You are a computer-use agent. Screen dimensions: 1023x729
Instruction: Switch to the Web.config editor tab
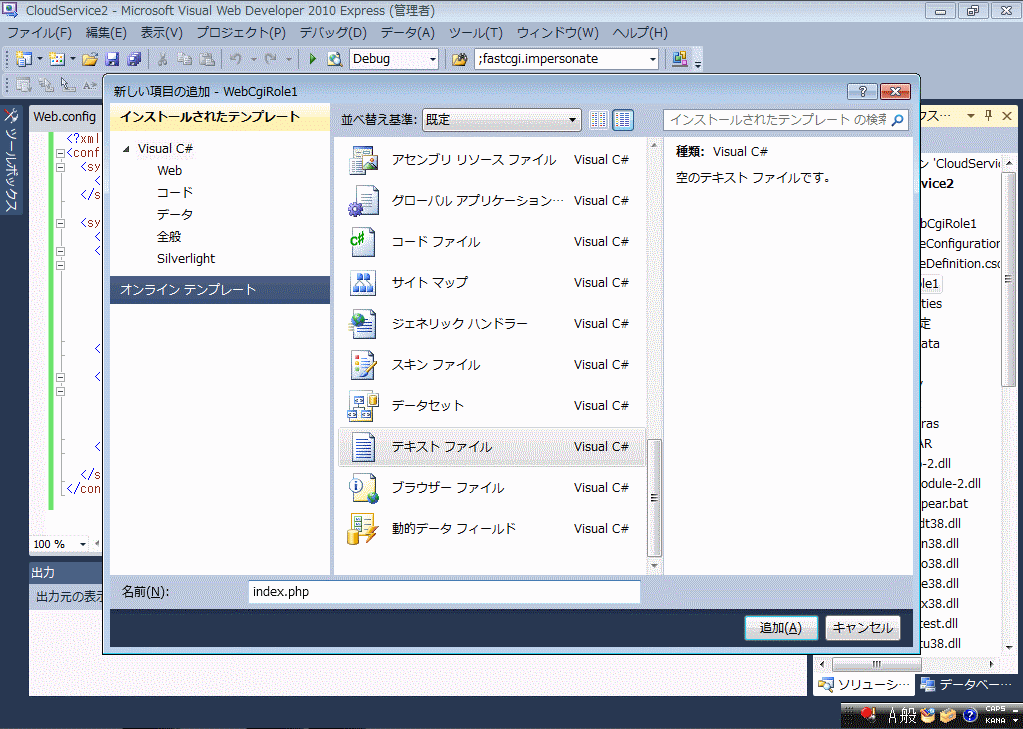pos(65,117)
